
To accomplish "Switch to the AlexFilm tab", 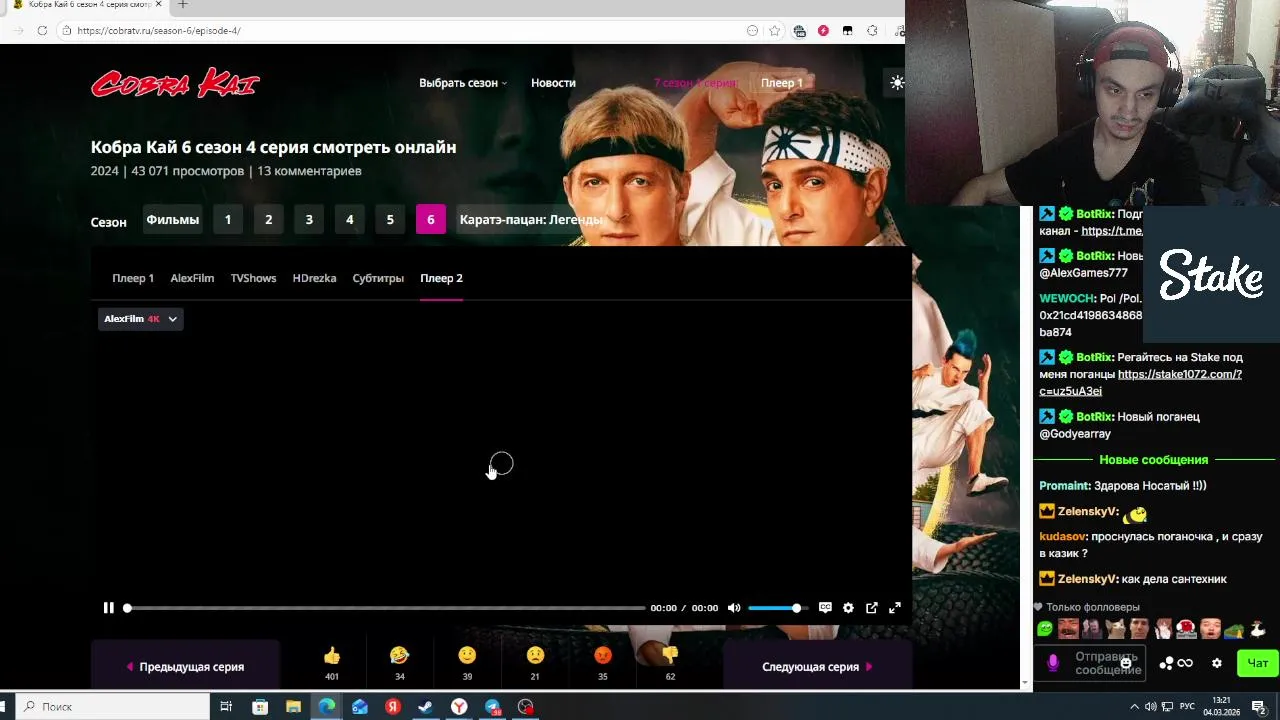I will [x=192, y=278].
